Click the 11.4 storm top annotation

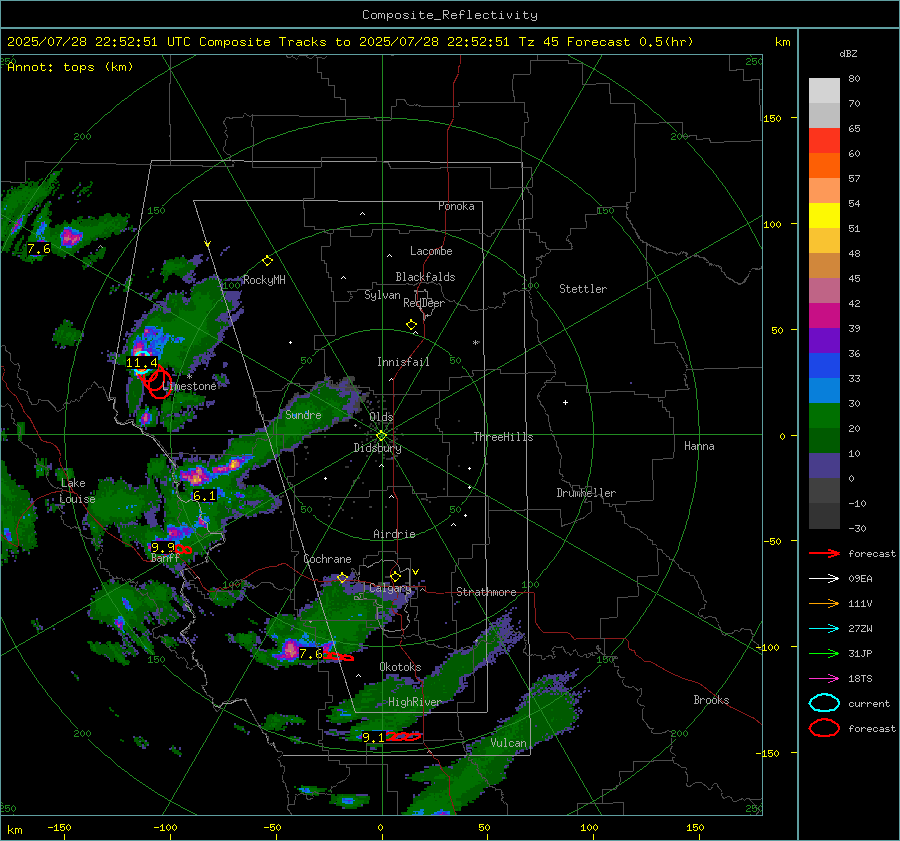click(142, 362)
